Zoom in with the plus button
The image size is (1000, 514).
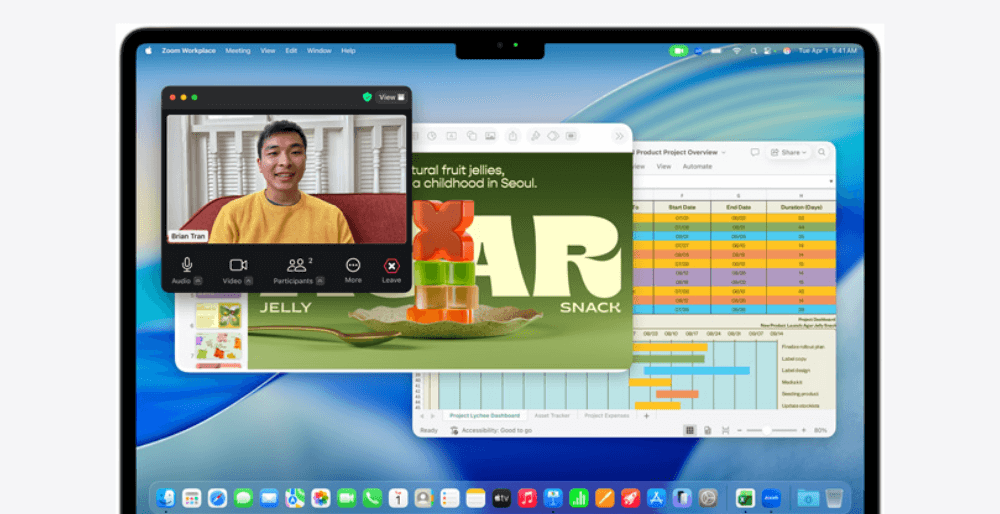(x=804, y=430)
